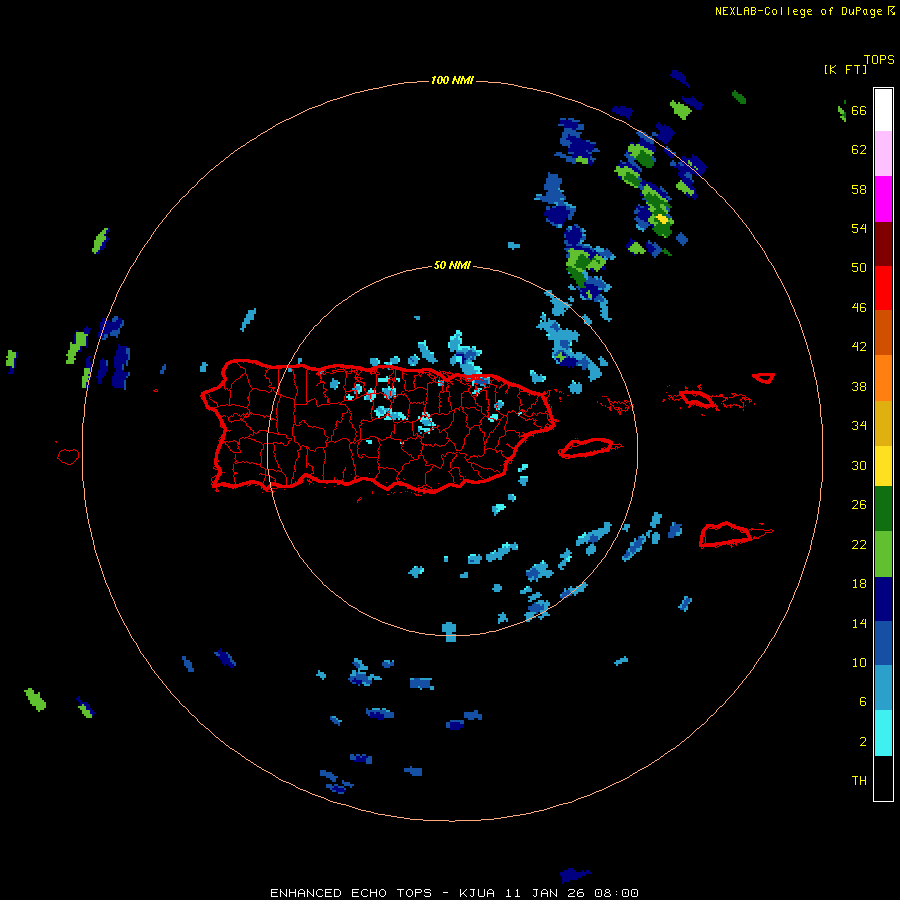Click the [K FT] units label
The height and width of the screenshot is (900, 900).
(x=845, y=69)
